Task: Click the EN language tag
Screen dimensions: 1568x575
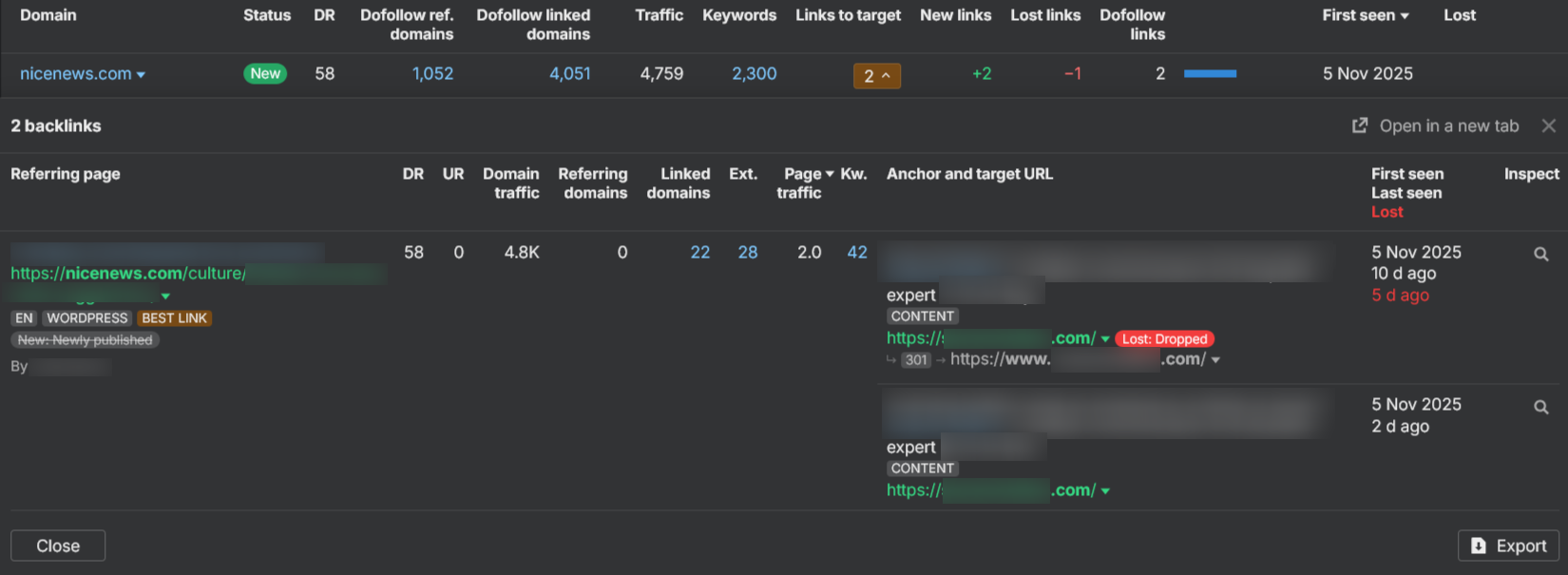Action: (24, 318)
